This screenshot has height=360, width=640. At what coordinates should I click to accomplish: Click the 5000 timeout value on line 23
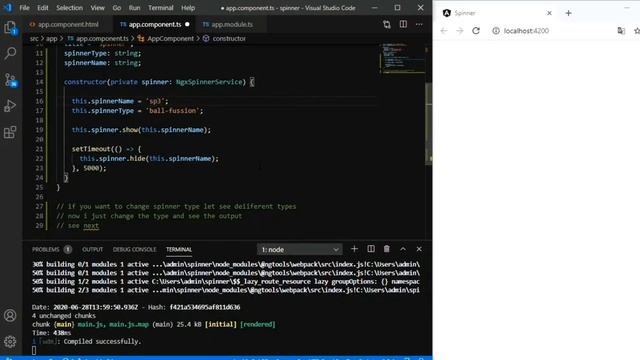click(x=91, y=168)
